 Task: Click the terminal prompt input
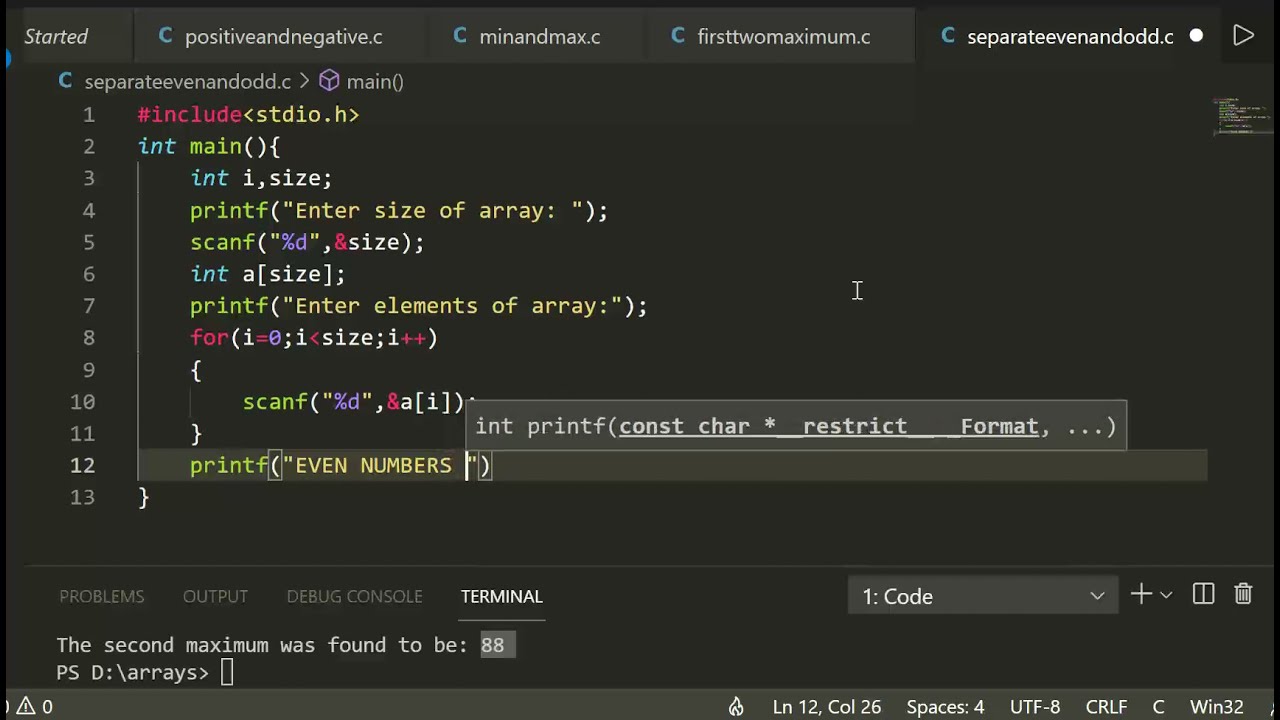[227, 672]
